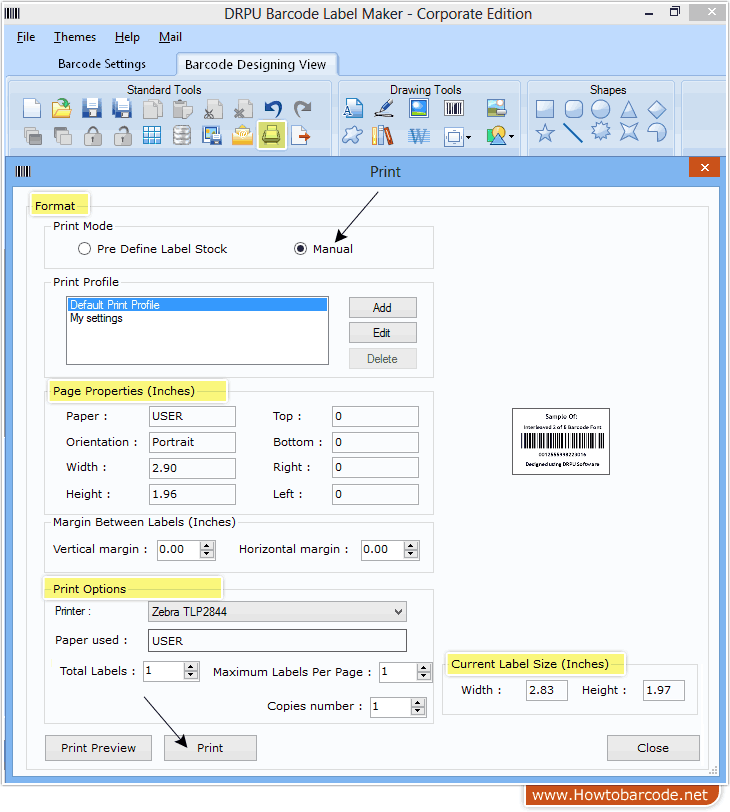730x812 pixels.
Task: Click the Current Label Size Width field
Action: pyautogui.click(x=547, y=690)
